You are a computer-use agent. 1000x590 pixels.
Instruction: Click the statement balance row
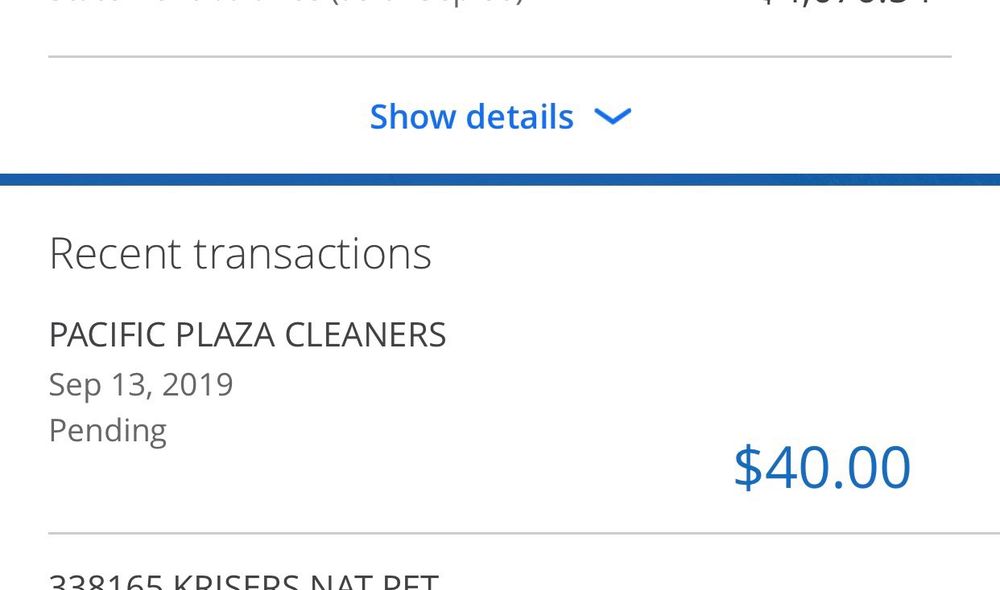[x=500, y=8]
